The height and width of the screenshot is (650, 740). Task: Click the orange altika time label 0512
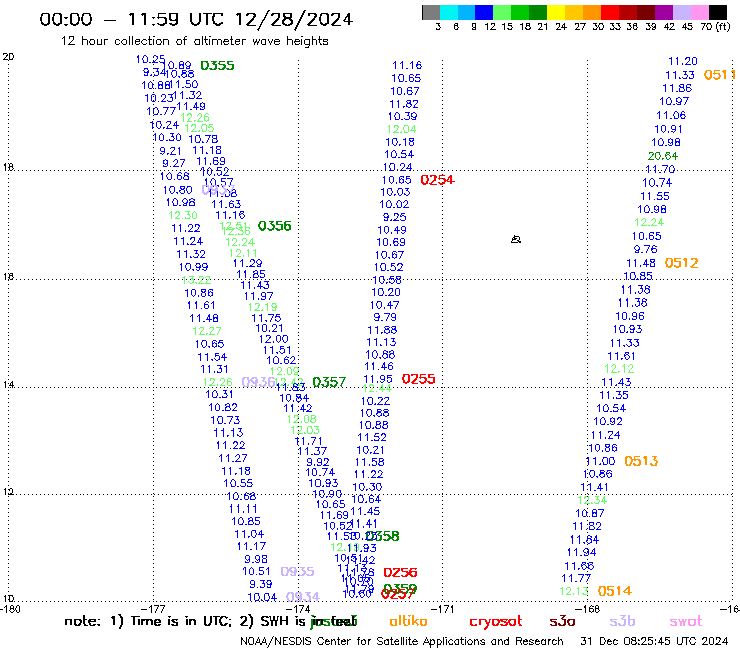pyautogui.click(x=681, y=263)
